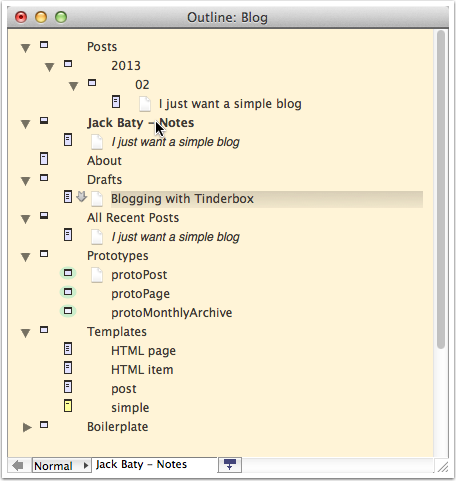Click the green prototype icon for protoPost

[x=68, y=273]
